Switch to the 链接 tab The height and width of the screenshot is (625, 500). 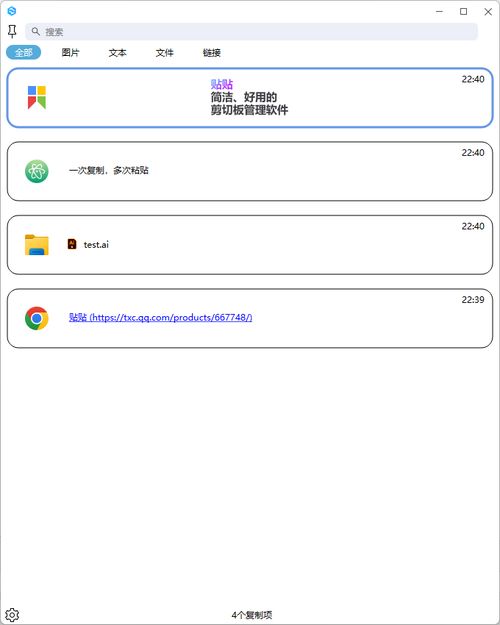[212, 53]
